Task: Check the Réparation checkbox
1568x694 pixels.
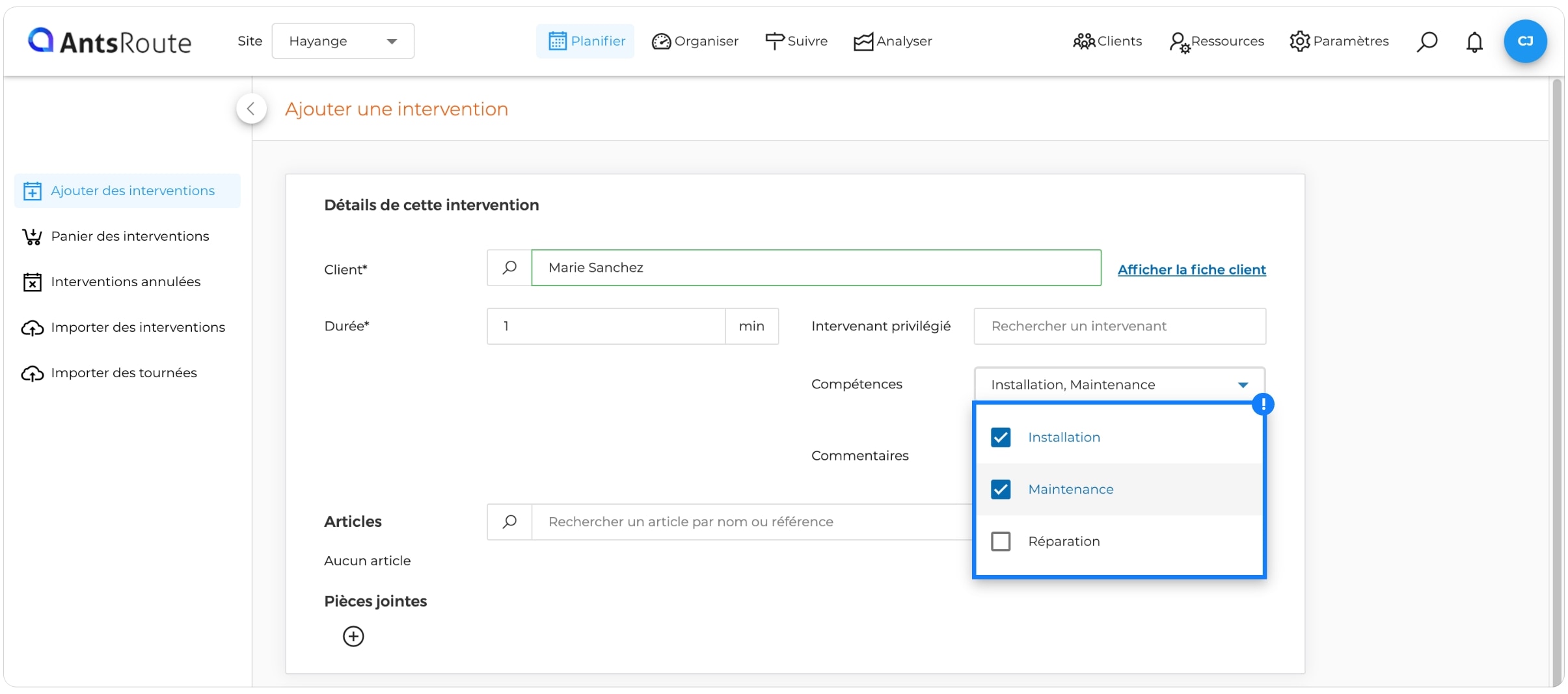Action: pos(1001,541)
